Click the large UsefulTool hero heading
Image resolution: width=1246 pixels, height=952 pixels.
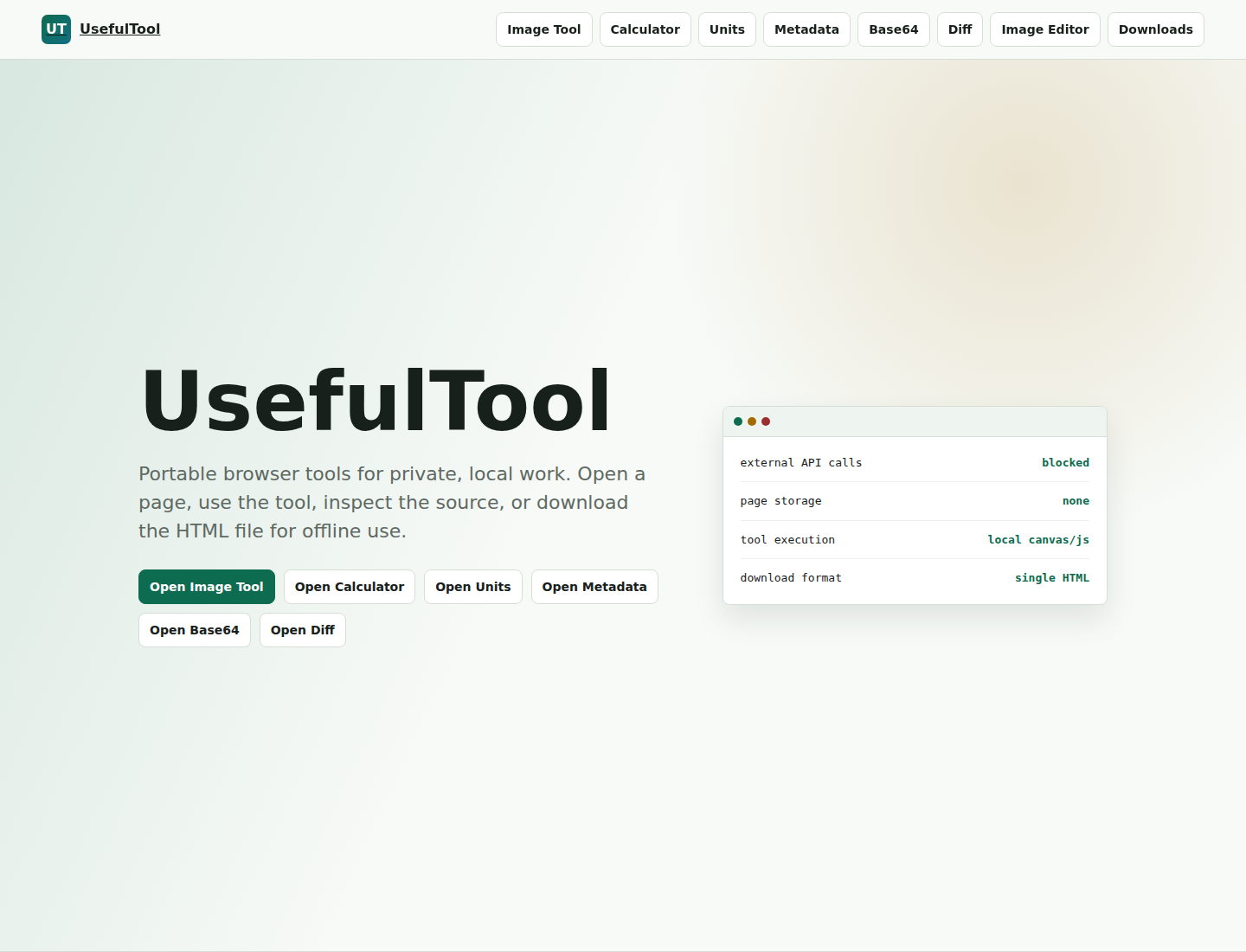click(376, 401)
